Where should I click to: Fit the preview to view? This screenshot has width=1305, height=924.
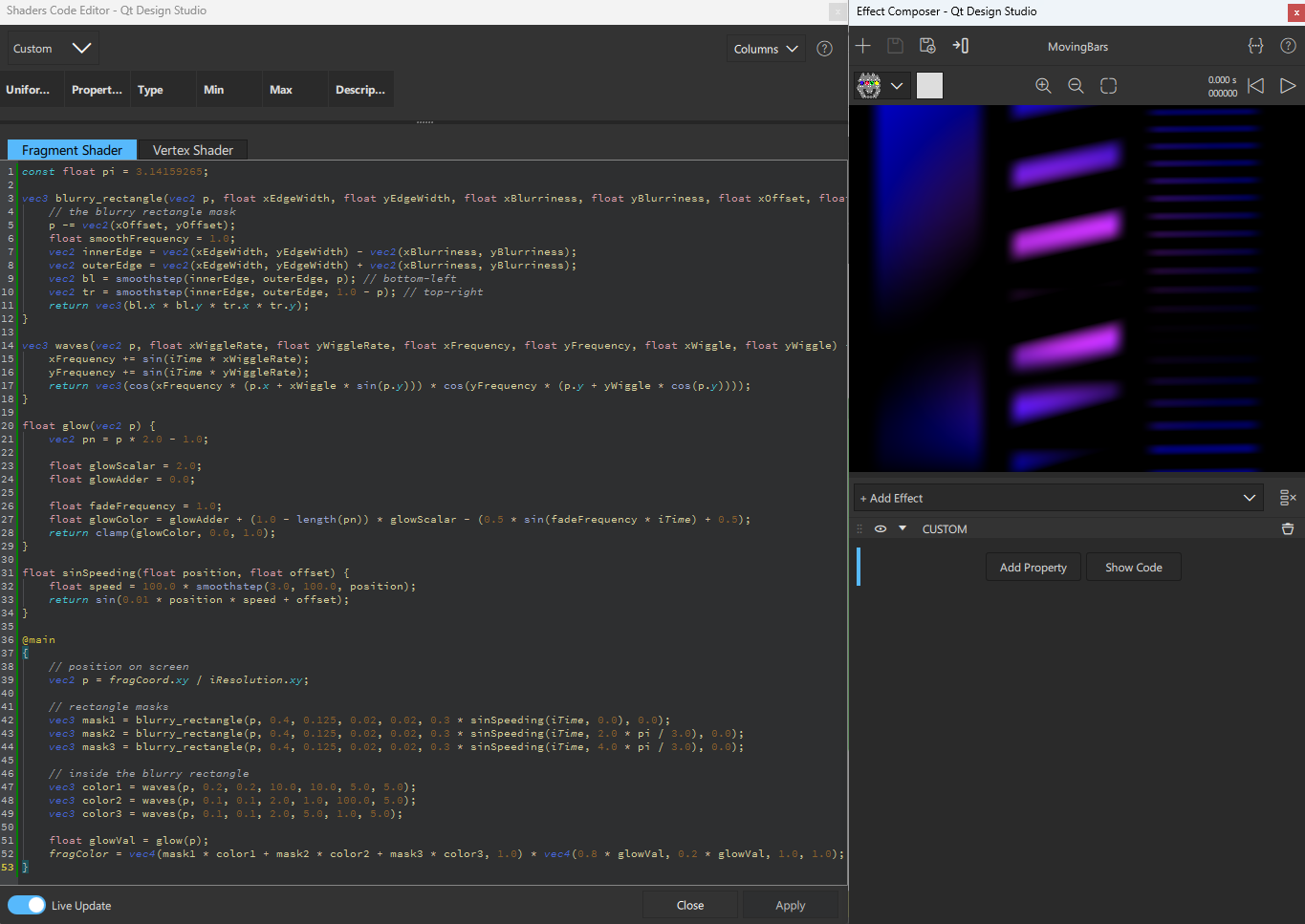click(x=1108, y=85)
